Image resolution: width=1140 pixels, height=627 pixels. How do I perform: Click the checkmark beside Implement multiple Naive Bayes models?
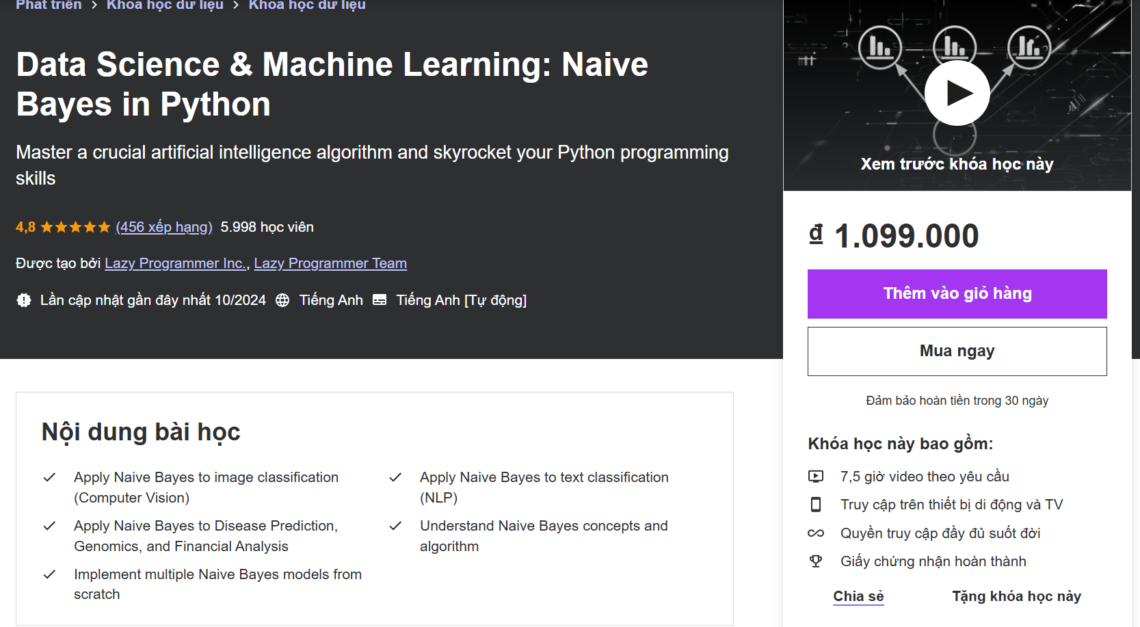click(x=47, y=573)
